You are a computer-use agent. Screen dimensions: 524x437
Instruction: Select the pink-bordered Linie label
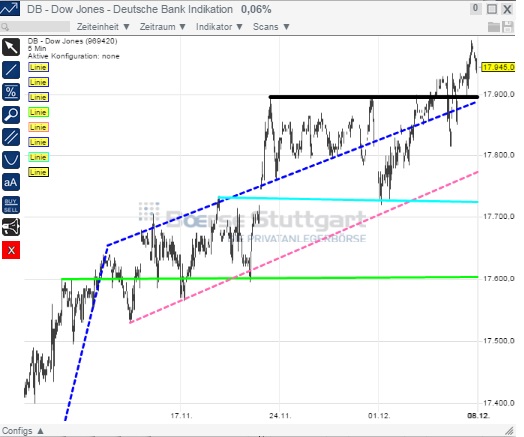(x=38, y=127)
